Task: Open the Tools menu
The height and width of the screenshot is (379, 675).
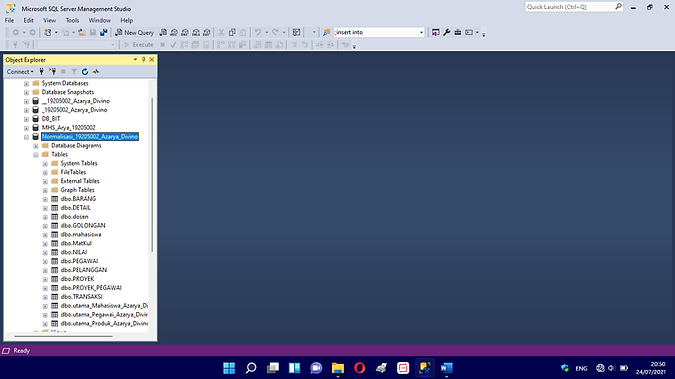Action: [72, 20]
